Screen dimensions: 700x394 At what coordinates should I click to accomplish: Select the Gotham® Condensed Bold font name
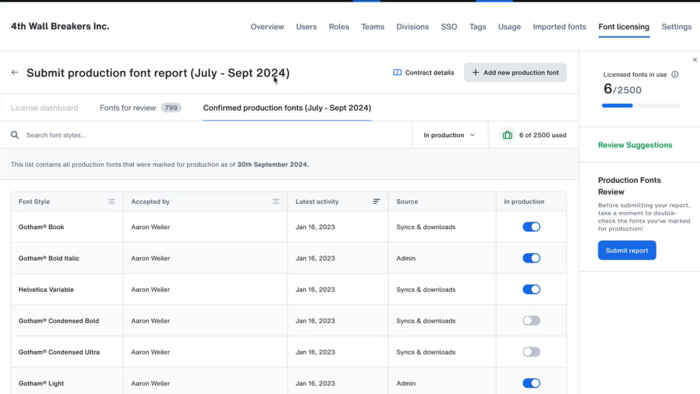58,320
